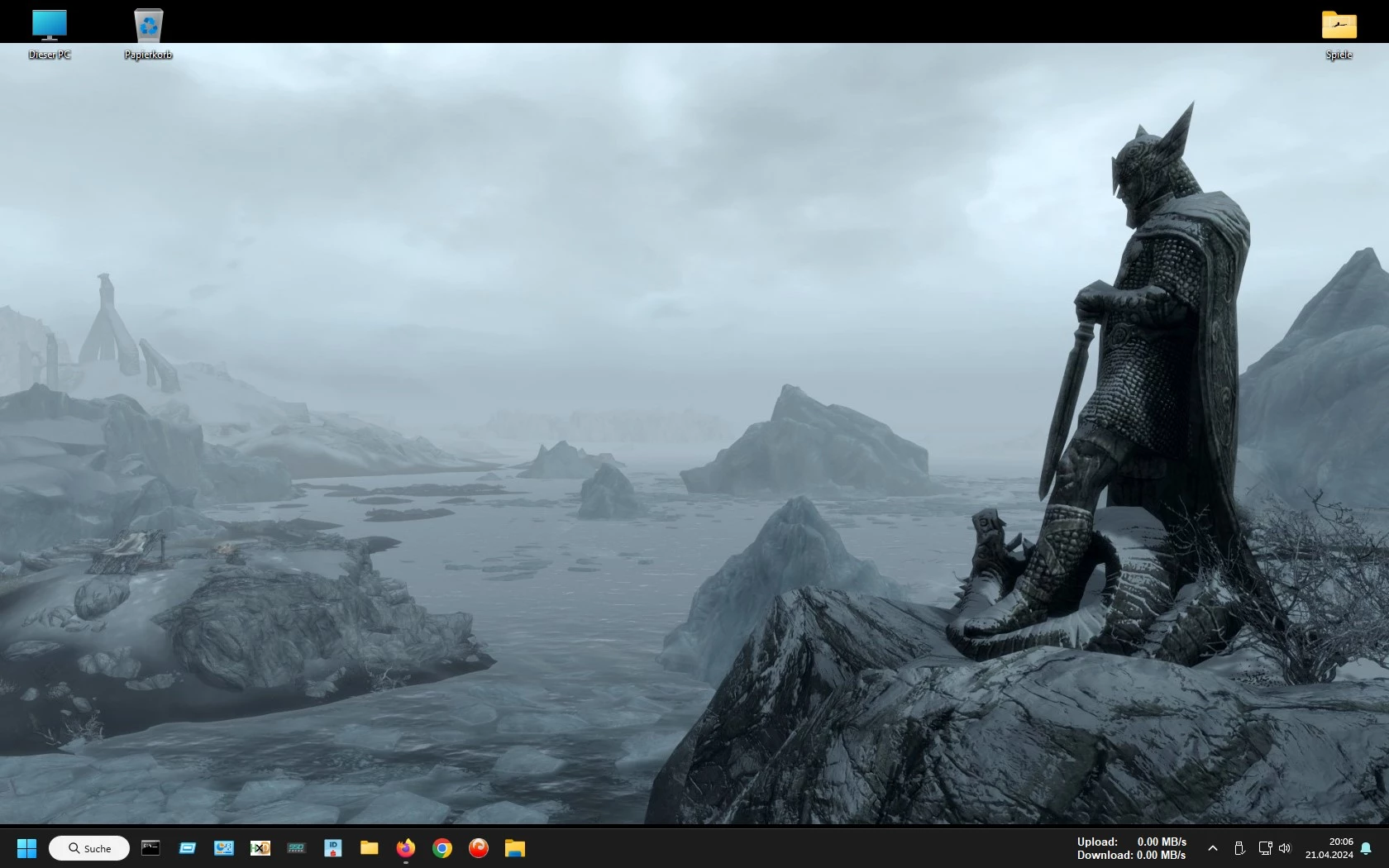This screenshot has width=1389, height=868.
Task: Open the red swirl app in taskbar
Action: (479, 848)
